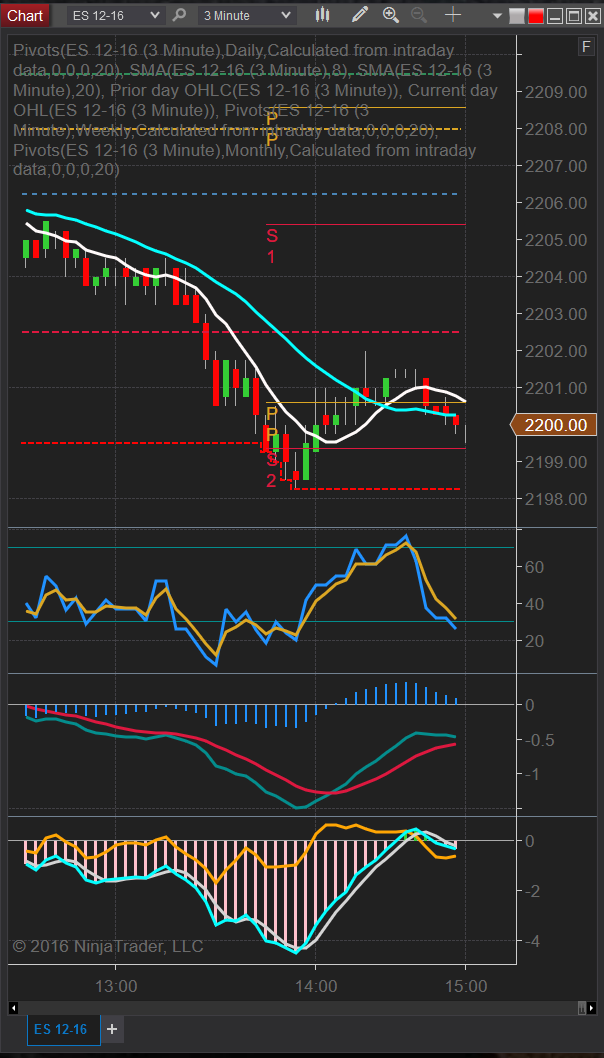The image size is (604, 1058).
Task: Open the Chart menu button
Action: pyautogui.click(x=24, y=15)
